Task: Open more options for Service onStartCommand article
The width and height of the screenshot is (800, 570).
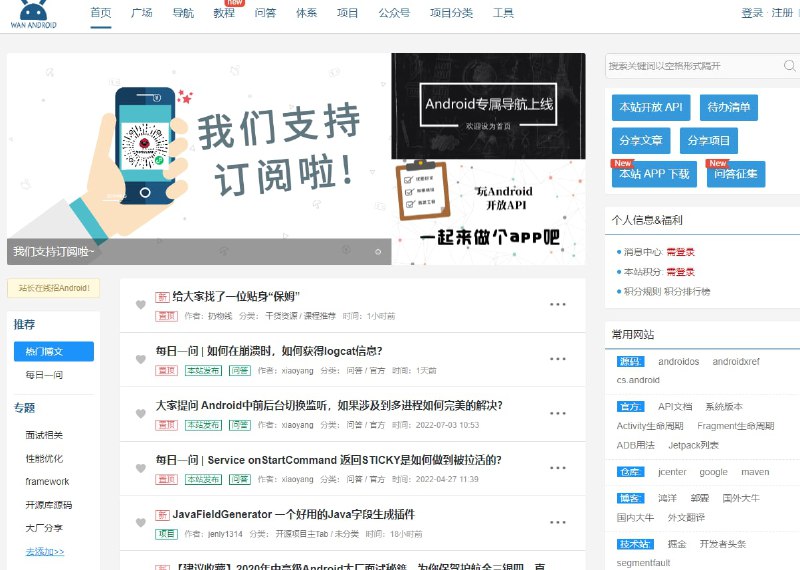Action: [x=558, y=468]
